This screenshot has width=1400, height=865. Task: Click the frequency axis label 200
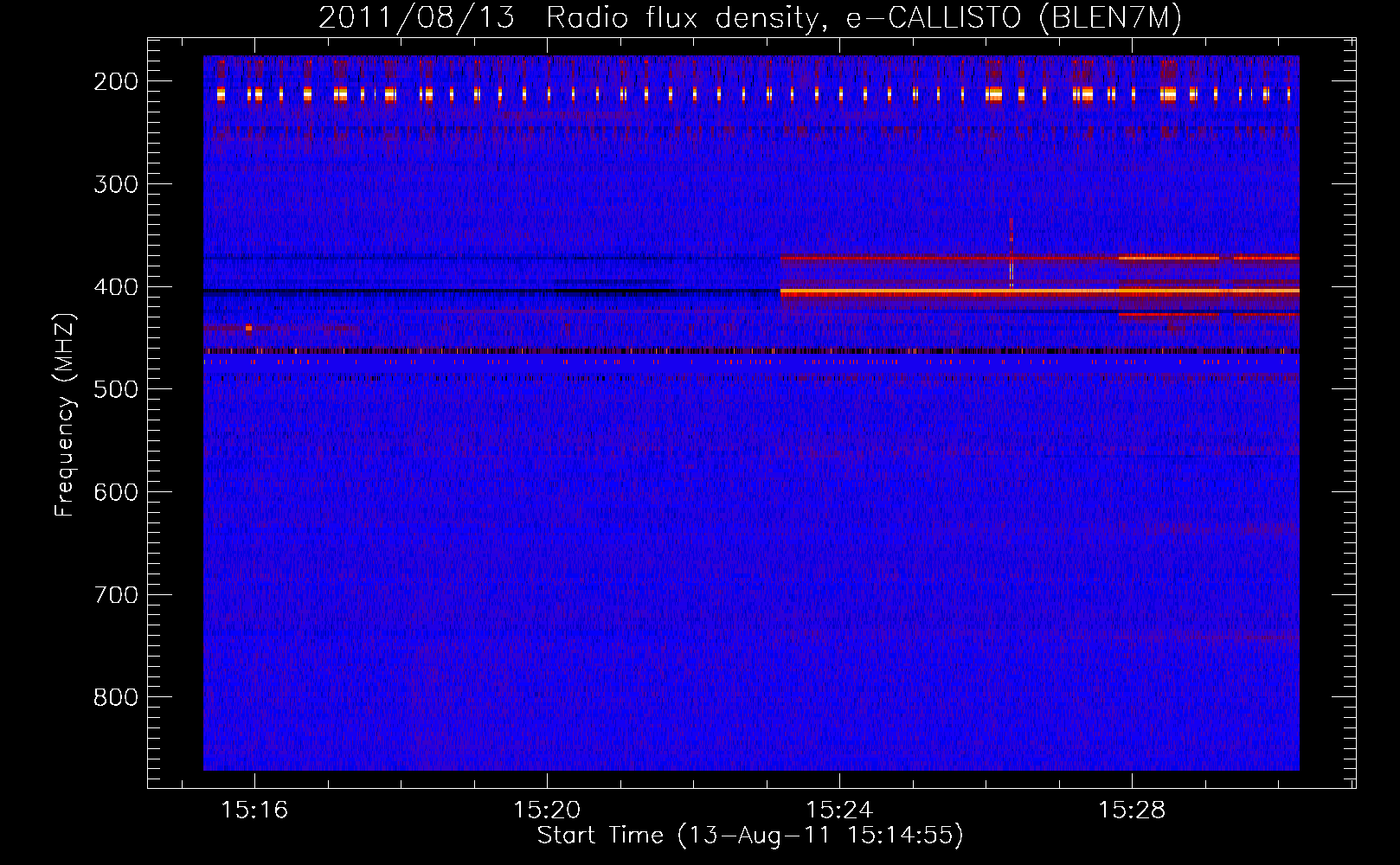116,81
